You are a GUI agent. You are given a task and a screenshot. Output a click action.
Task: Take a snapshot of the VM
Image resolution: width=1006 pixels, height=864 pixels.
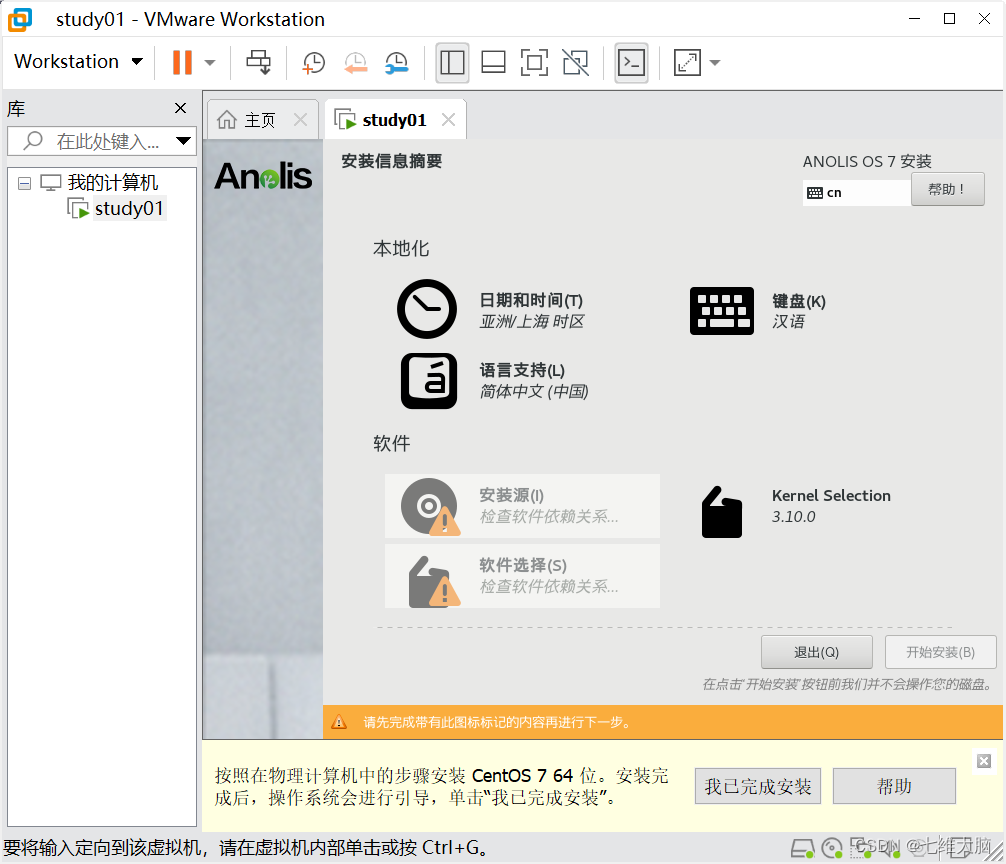pyautogui.click(x=313, y=63)
